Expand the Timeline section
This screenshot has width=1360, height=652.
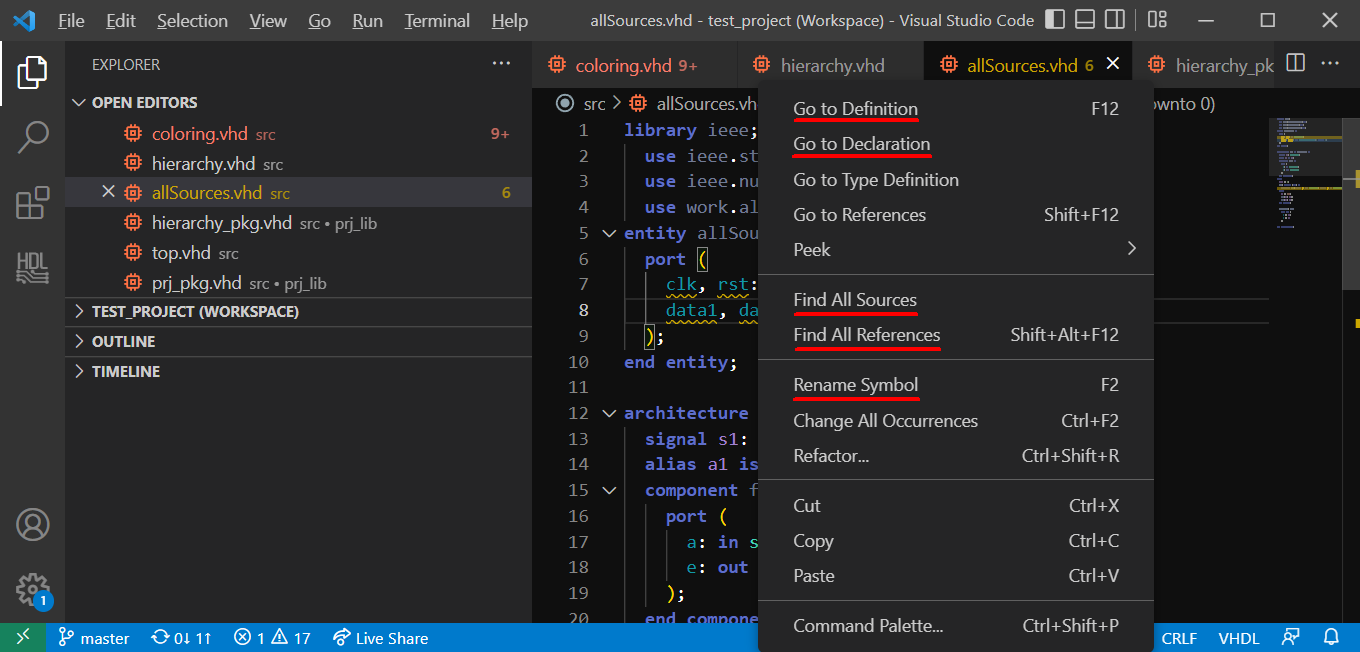298,371
